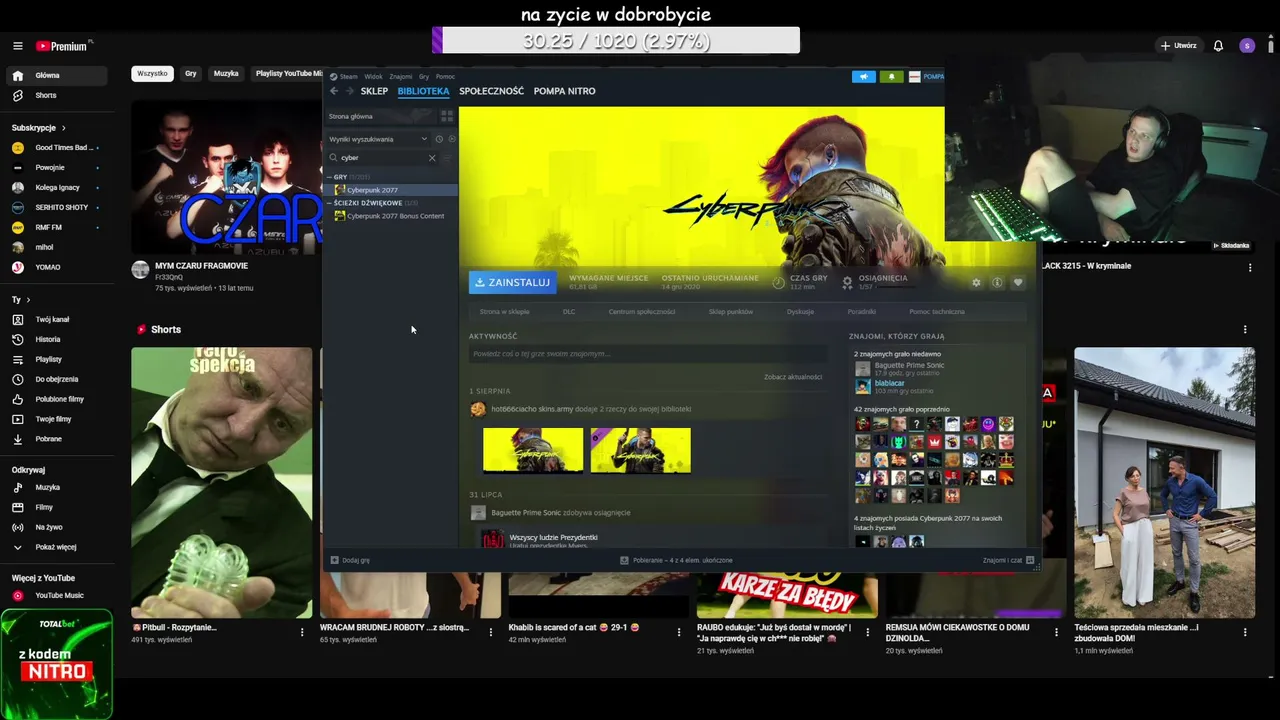
Task: Select the Wszystko filter chip
Action: click(x=152, y=74)
